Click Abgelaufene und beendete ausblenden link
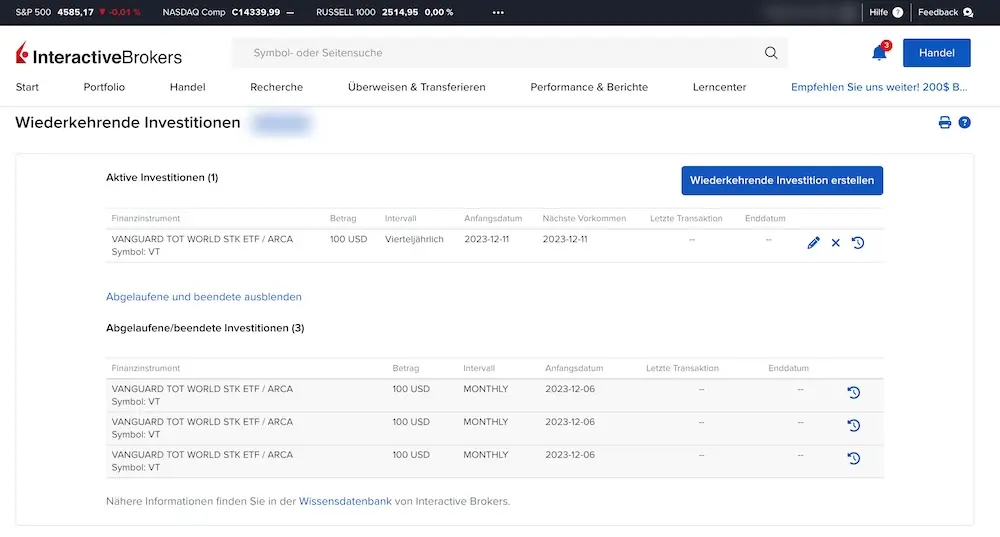 [203, 297]
